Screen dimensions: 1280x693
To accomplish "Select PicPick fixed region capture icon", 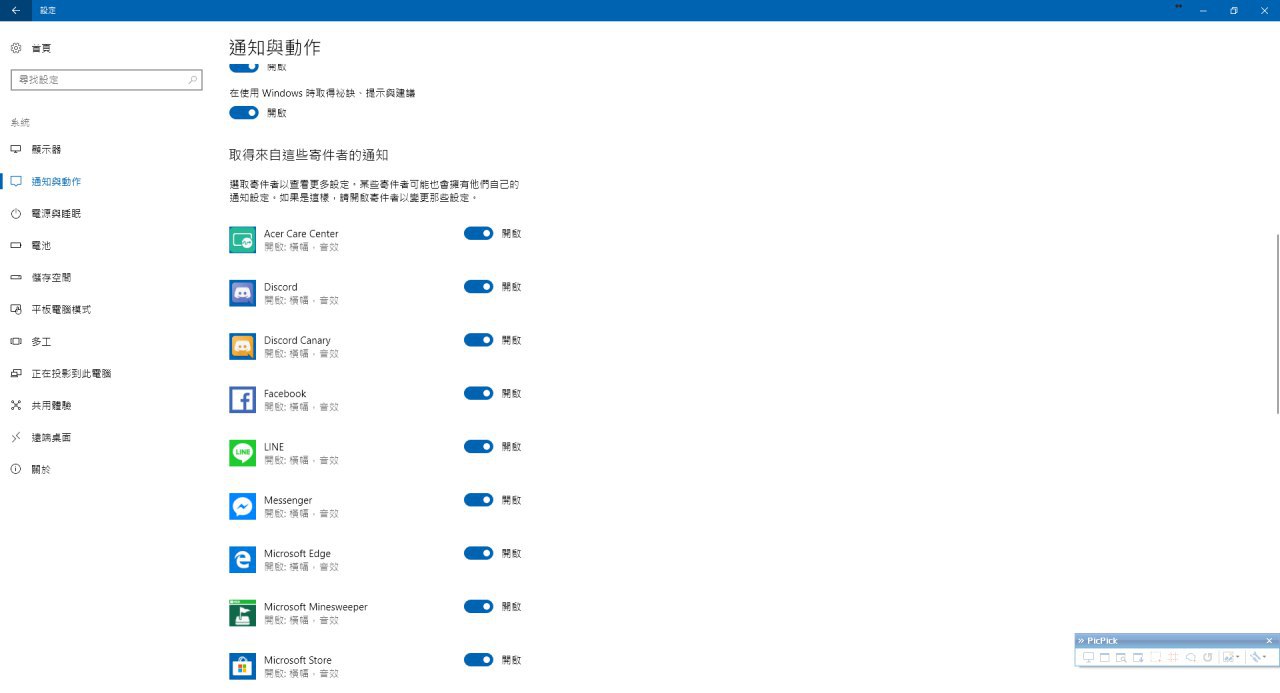I will click(x=1173, y=657).
